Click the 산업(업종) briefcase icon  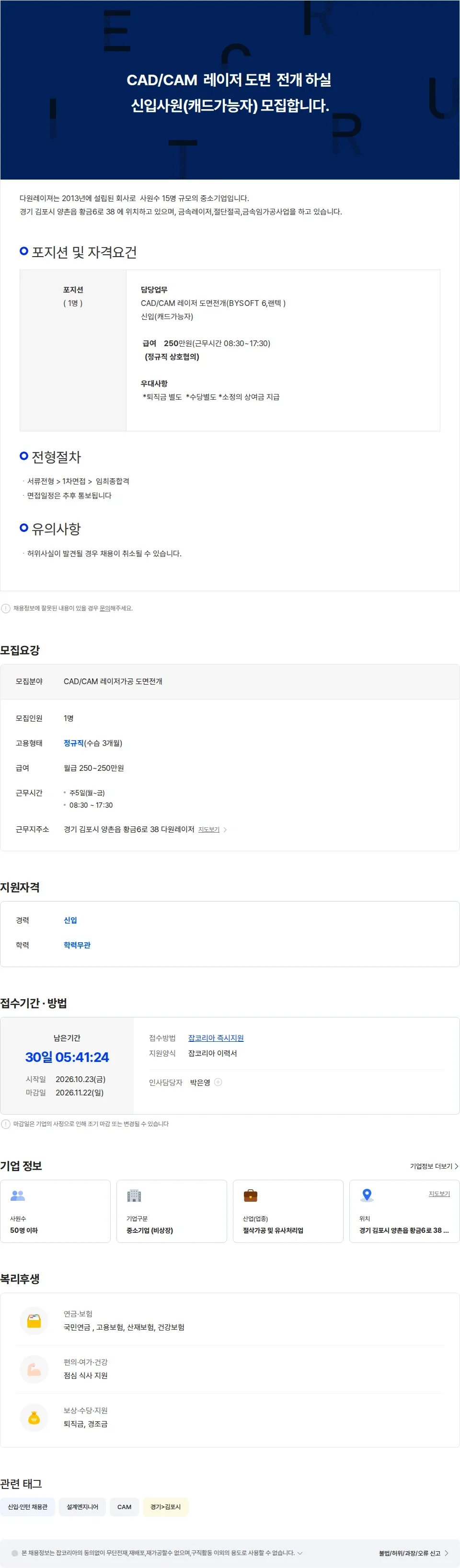(251, 1196)
